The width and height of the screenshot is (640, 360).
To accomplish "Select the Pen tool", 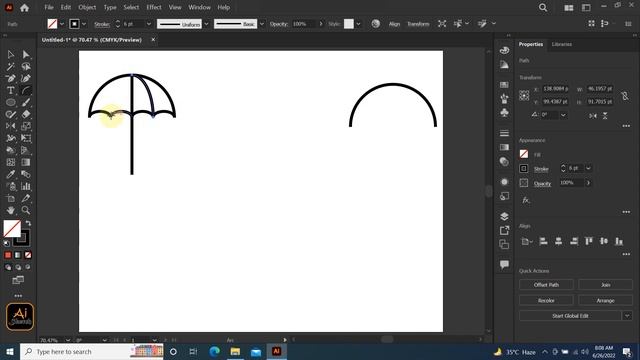I will tap(11, 78).
